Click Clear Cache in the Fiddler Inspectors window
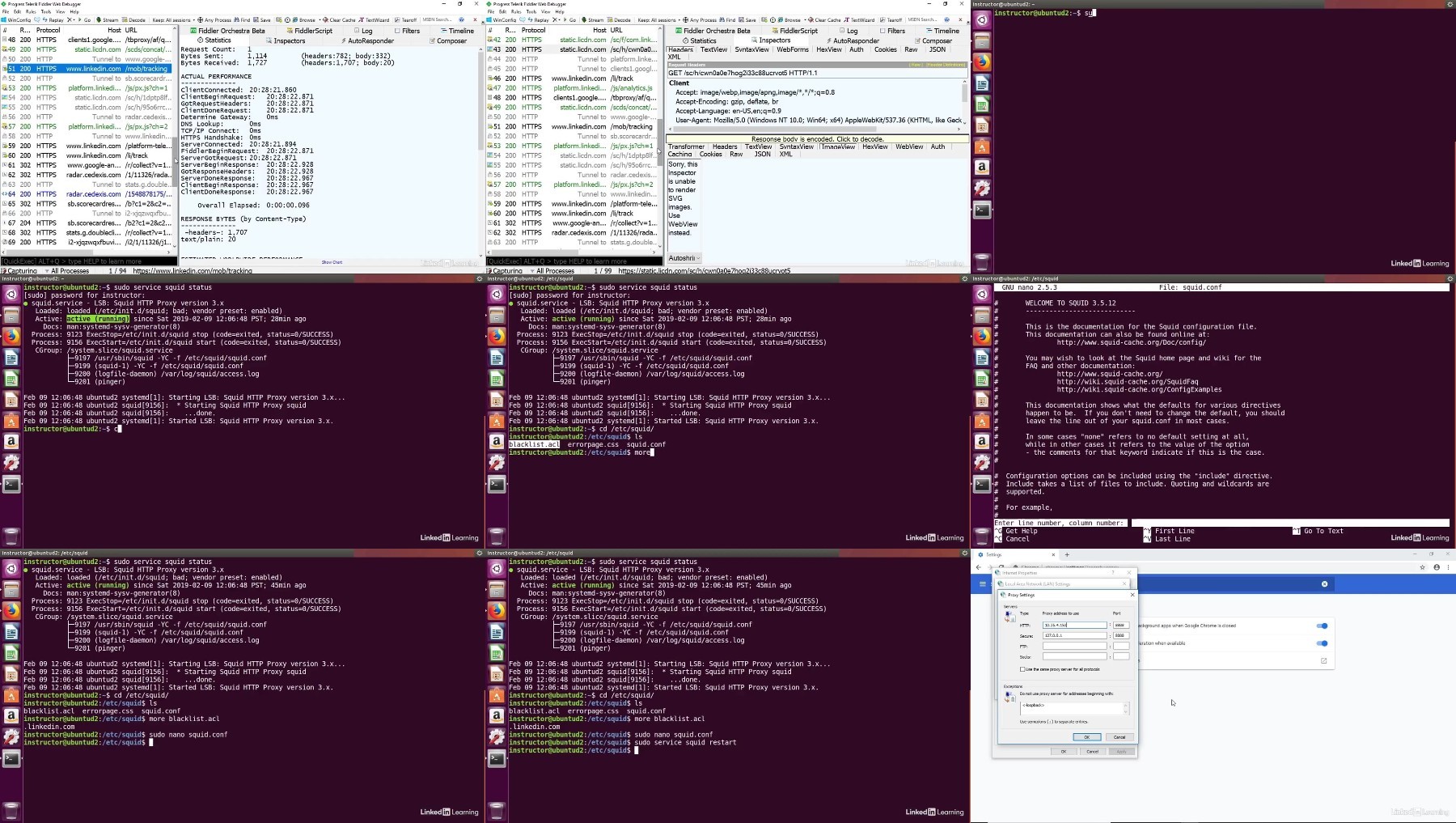The image size is (1456, 823). tap(823, 19)
